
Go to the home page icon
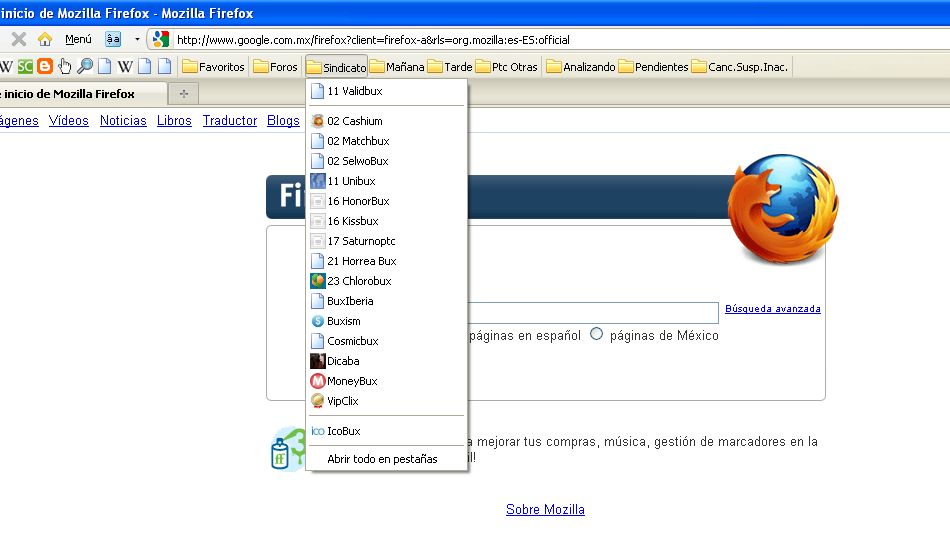pos(45,39)
